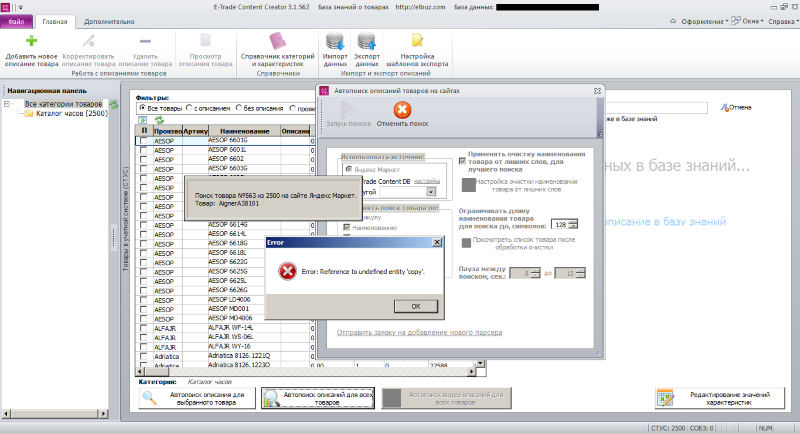Click the 128 characters length input field
The image size is (800, 434).
pyautogui.click(x=560, y=224)
